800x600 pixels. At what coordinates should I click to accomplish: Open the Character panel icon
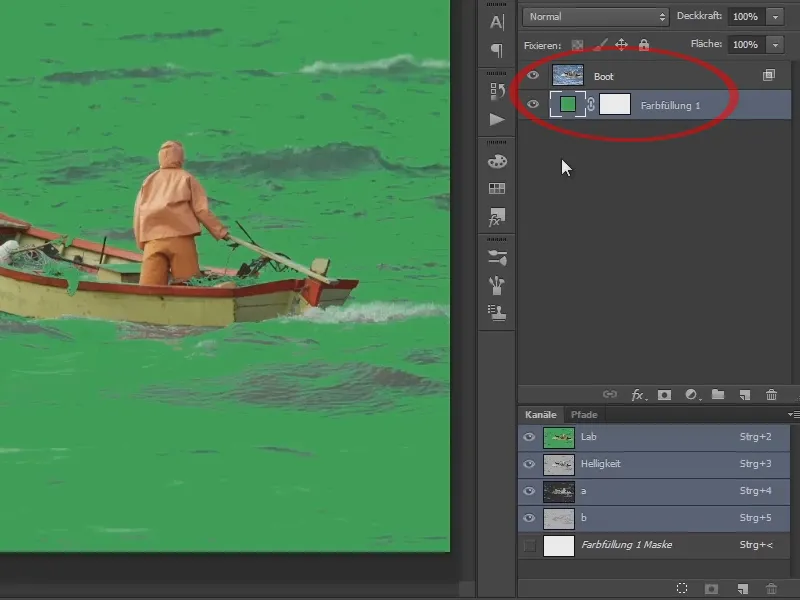[x=496, y=22]
